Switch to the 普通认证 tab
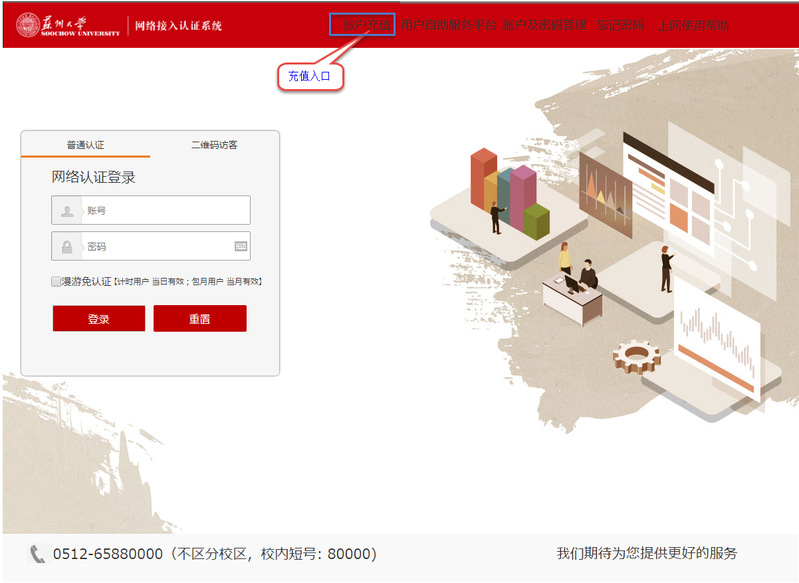799x583 pixels. (x=86, y=145)
